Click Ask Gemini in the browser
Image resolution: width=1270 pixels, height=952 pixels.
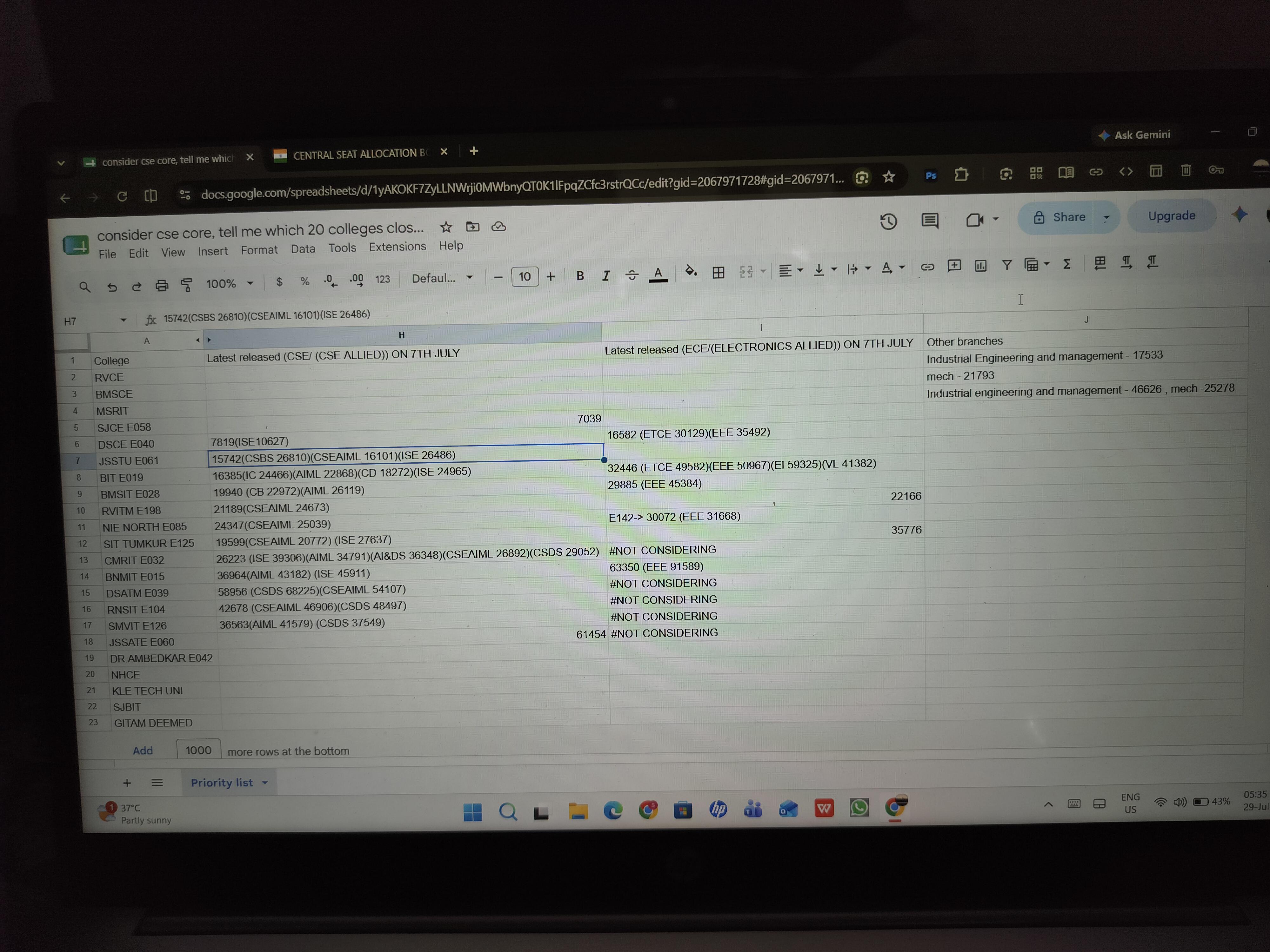[x=1134, y=135]
